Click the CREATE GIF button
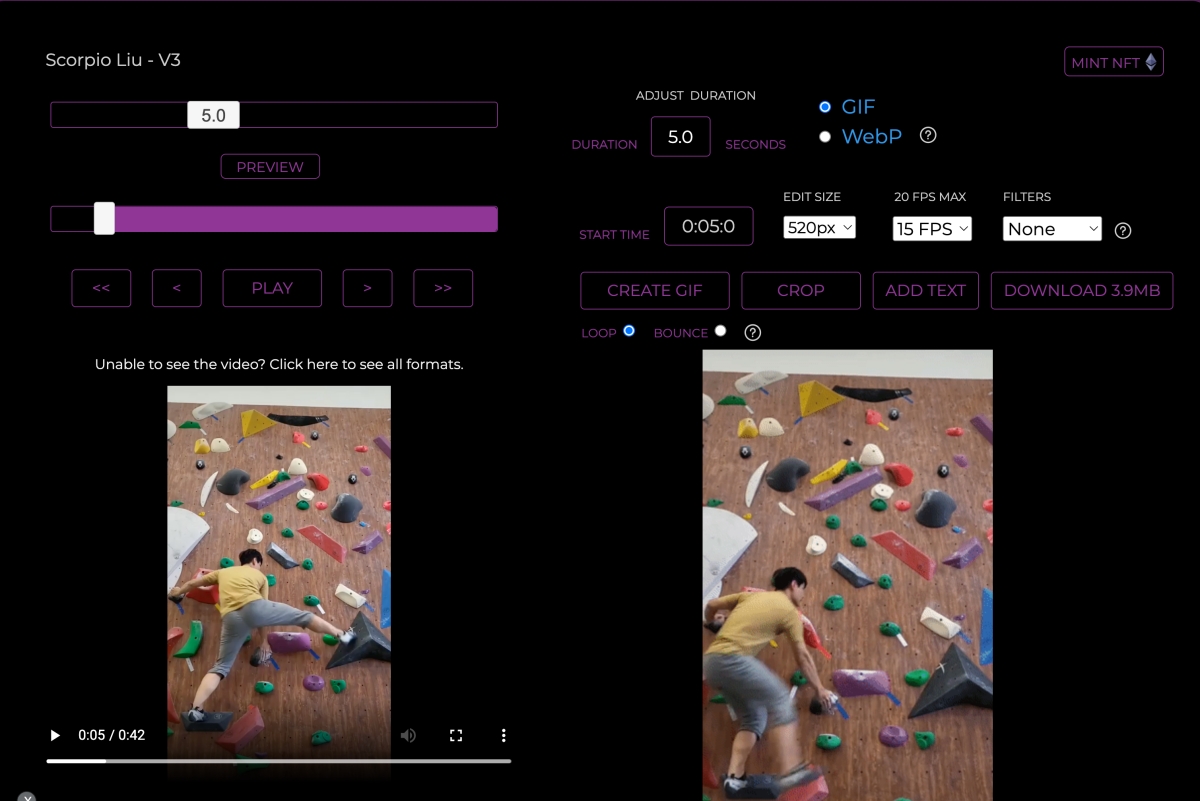This screenshot has height=801, width=1200. pos(655,290)
